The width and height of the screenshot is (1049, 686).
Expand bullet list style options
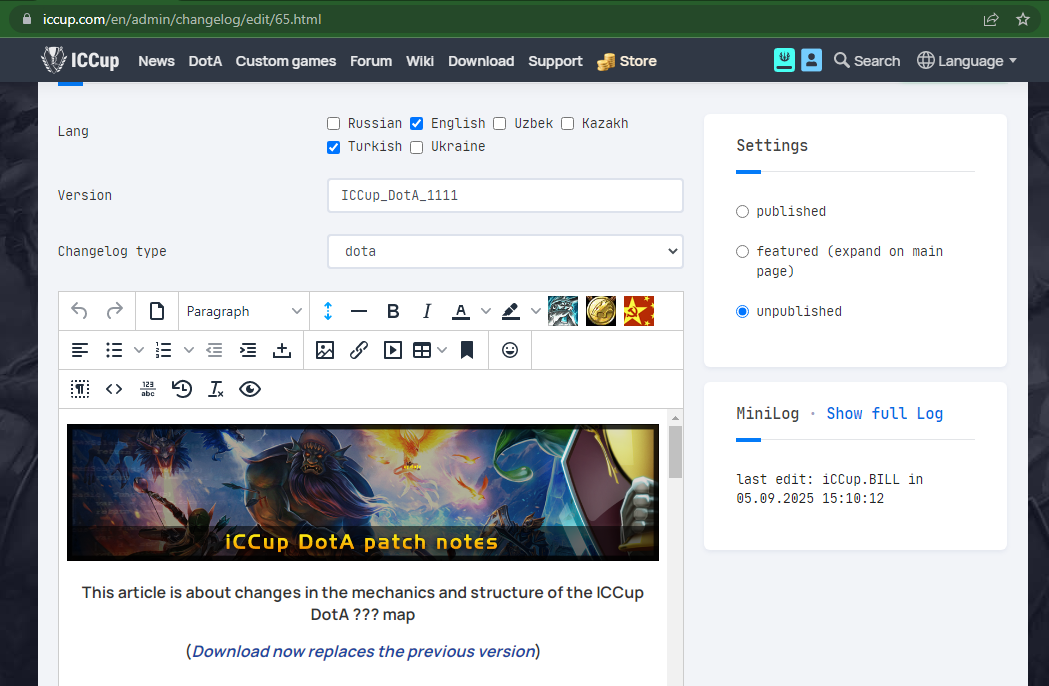138,350
